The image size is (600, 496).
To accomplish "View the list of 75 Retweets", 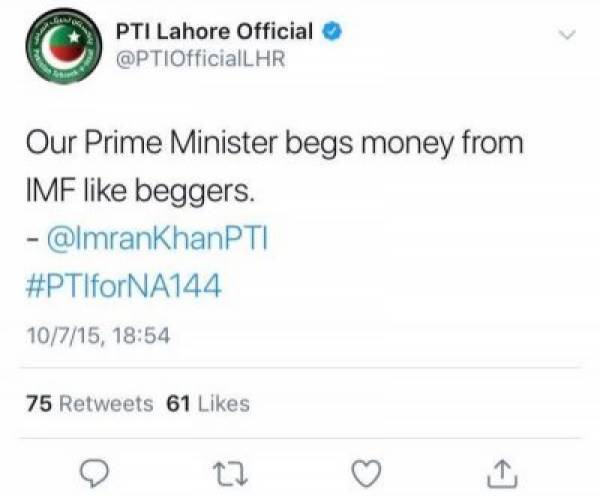I will pos(90,404).
